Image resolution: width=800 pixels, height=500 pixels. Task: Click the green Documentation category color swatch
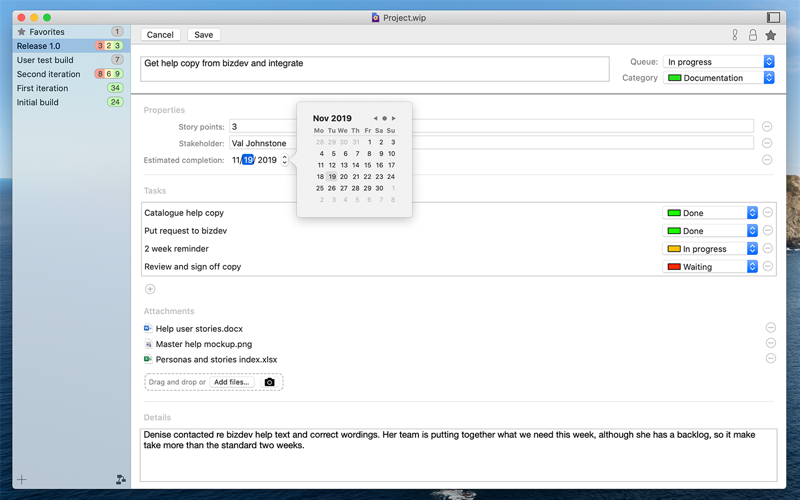[674, 78]
